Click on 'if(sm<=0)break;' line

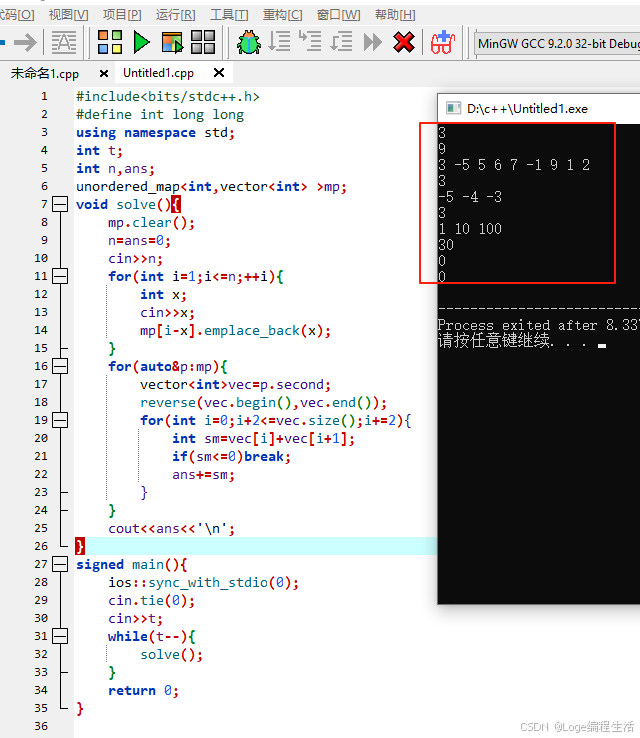231,457
